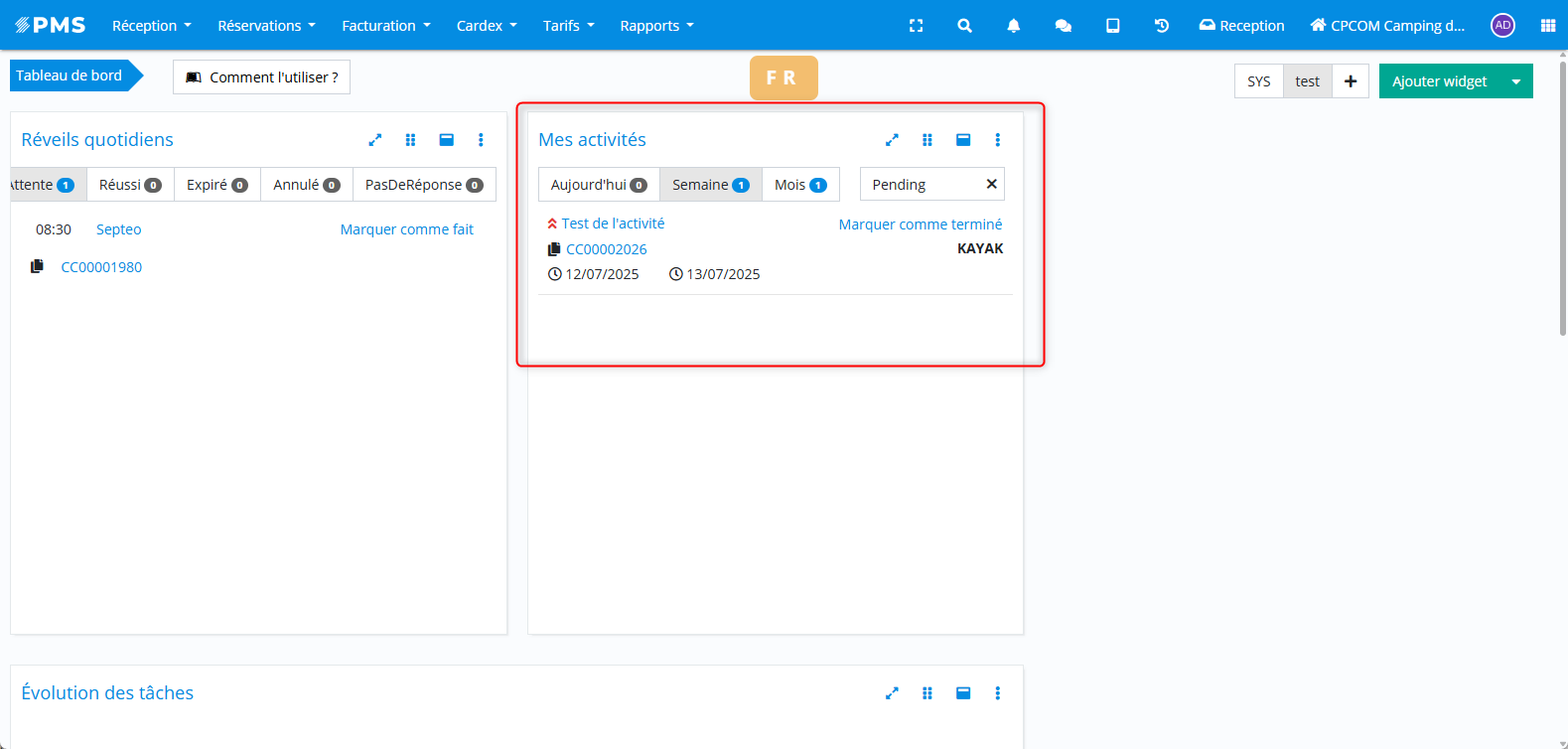Click the page vertical scrollbar

coord(1562,199)
